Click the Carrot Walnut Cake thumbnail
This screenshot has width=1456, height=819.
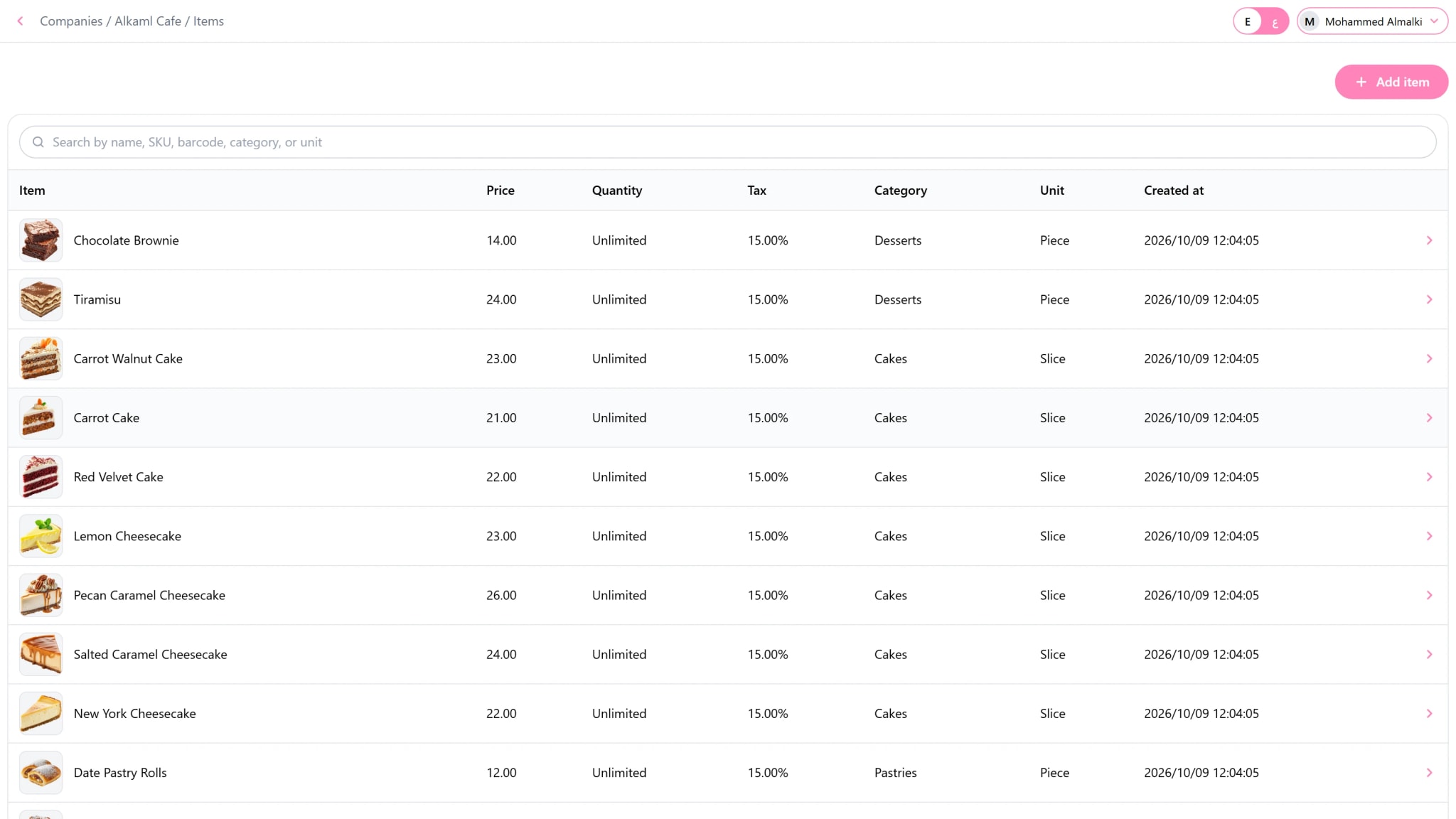[41, 358]
